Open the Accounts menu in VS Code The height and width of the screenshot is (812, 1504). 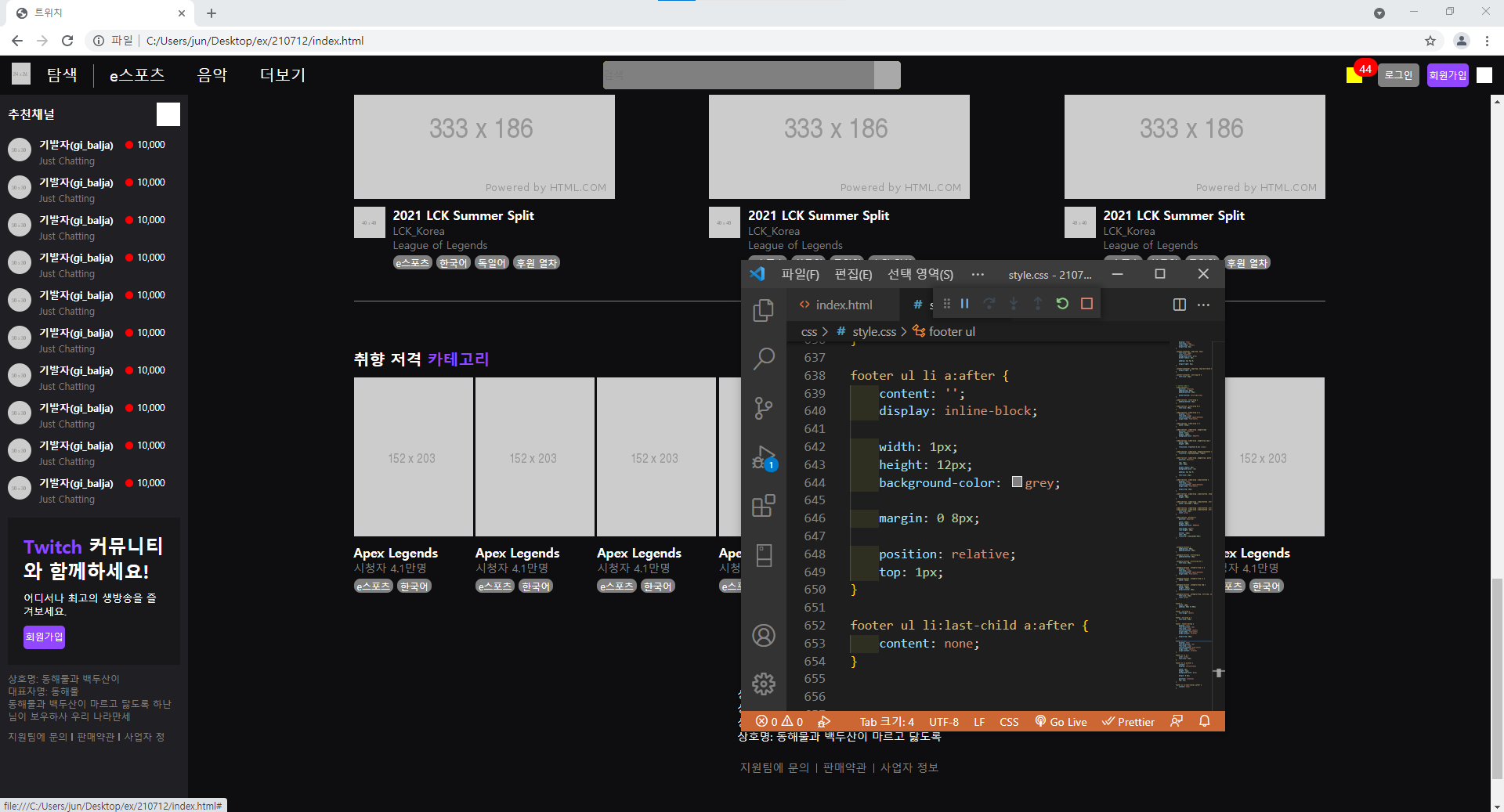(764, 635)
